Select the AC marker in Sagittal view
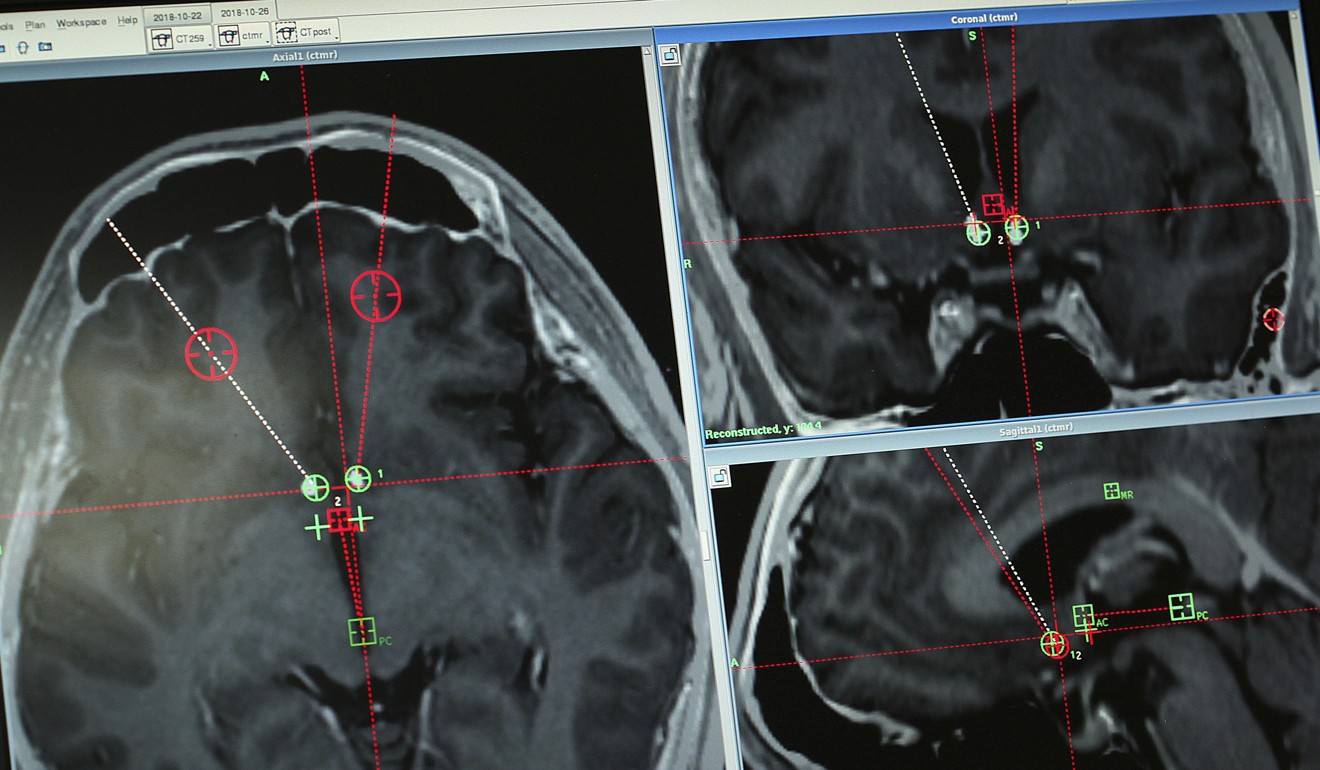The width and height of the screenshot is (1320, 770). pyautogui.click(x=1083, y=616)
